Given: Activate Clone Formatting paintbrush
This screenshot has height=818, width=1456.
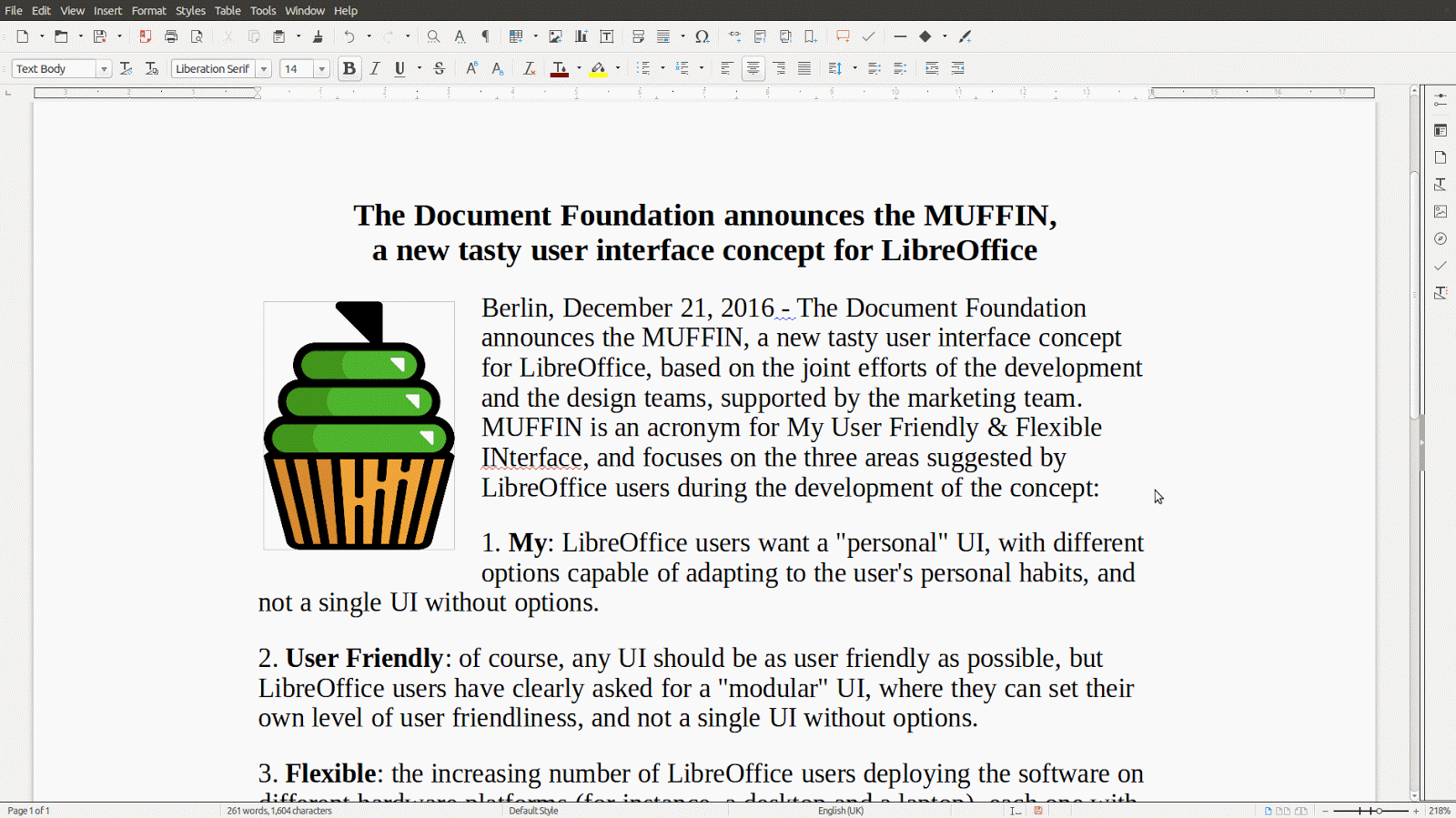Looking at the screenshot, I should tap(318, 36).
